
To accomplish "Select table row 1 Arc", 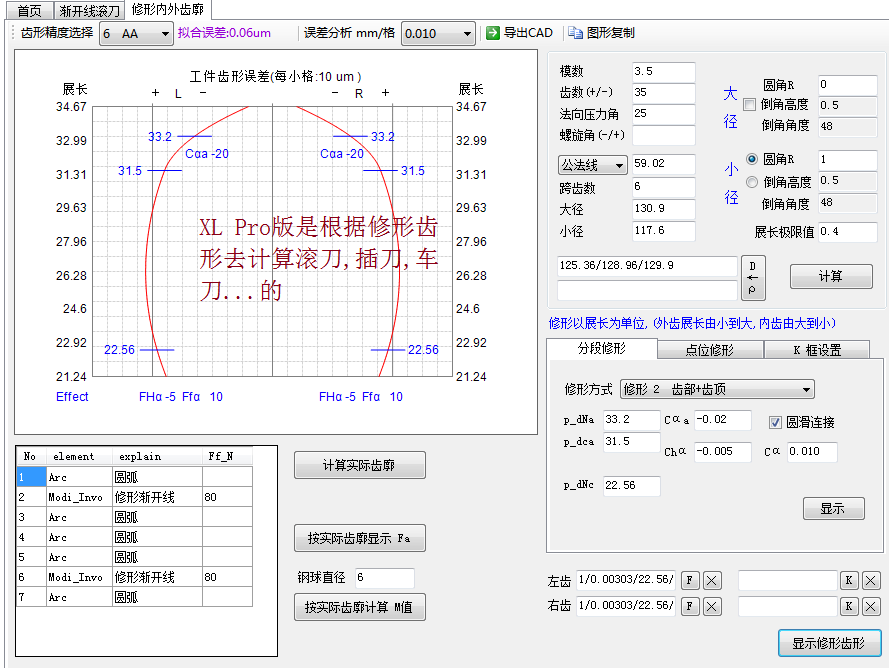I will pos(134,477).
